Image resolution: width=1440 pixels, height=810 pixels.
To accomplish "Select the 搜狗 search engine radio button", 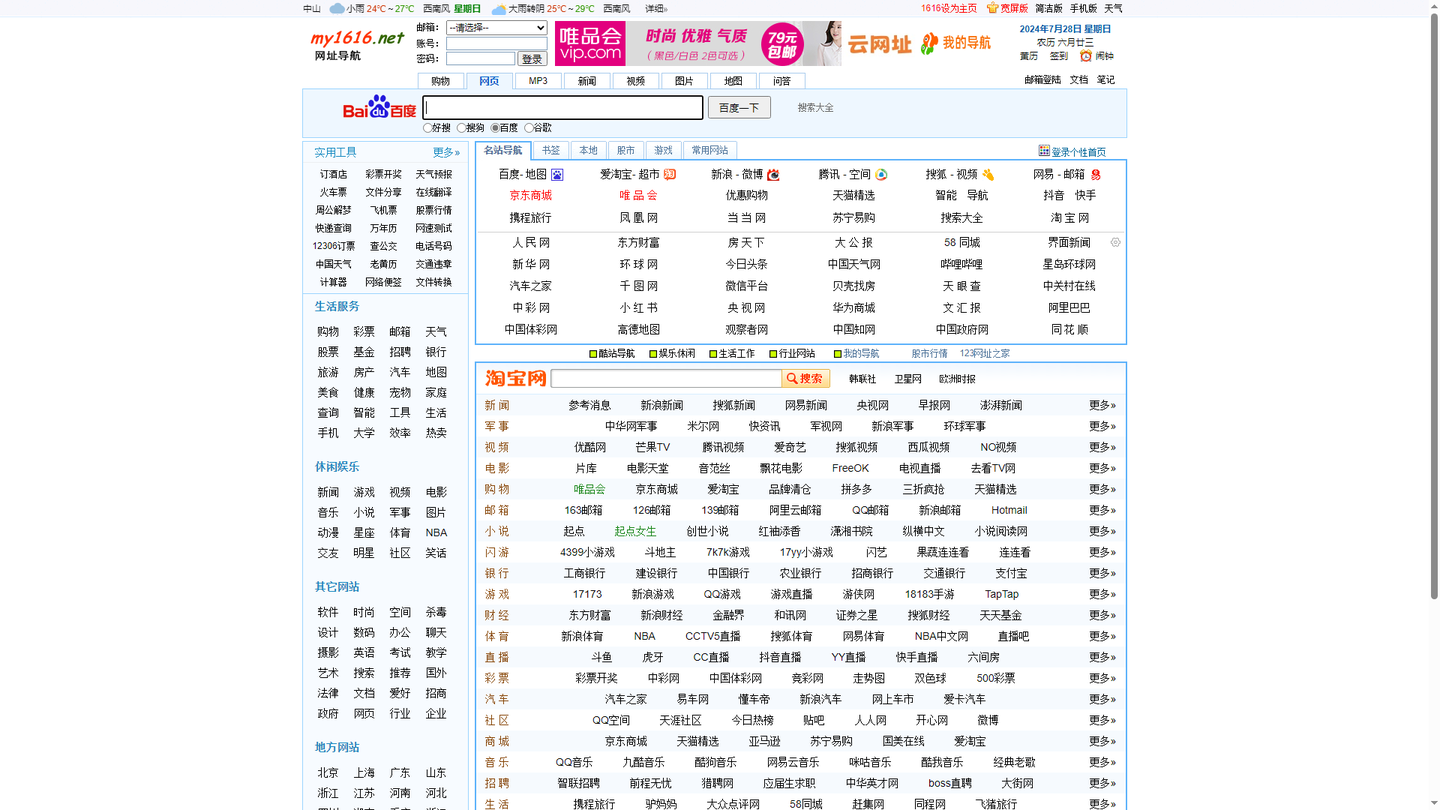I will pos(461,128).
